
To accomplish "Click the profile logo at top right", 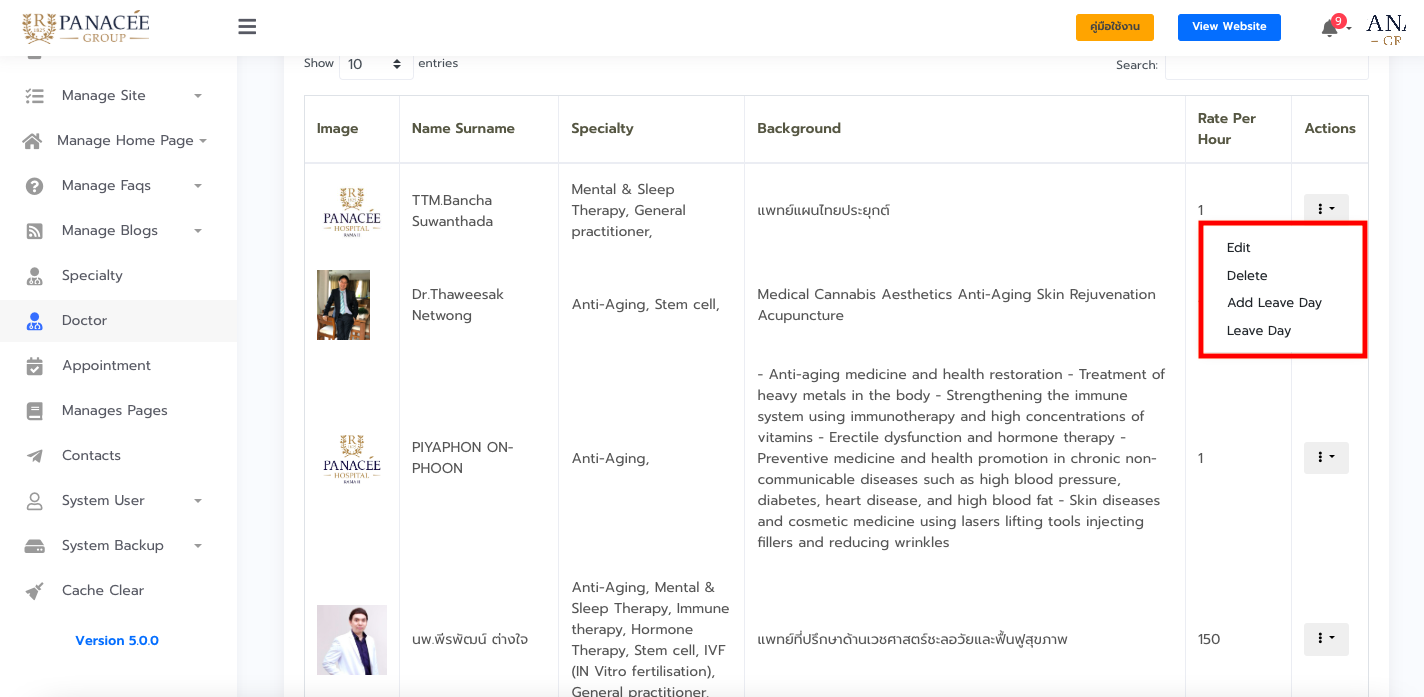I will click(1386, 28).
